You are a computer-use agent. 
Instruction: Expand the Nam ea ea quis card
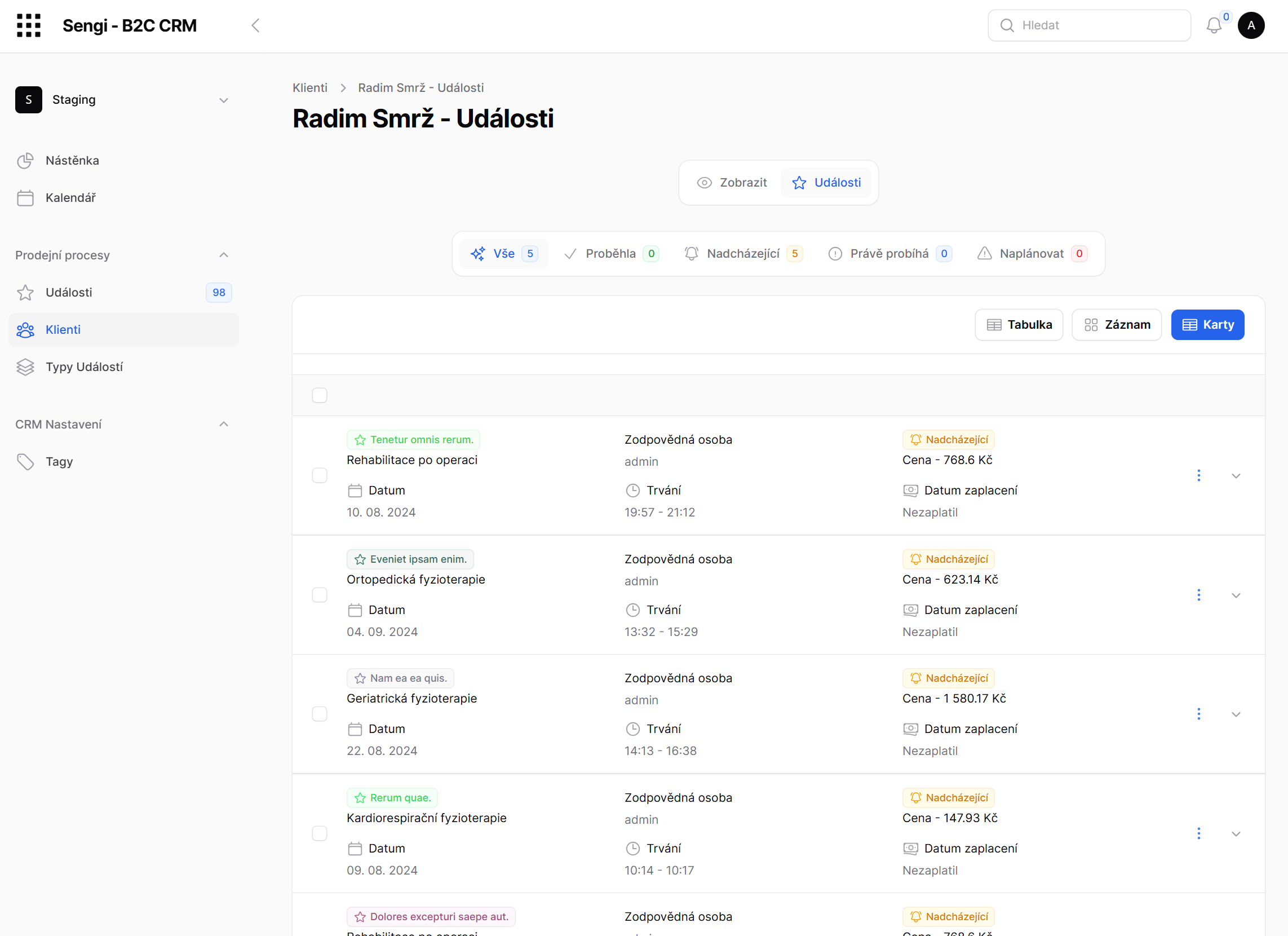click(1236, 714)
